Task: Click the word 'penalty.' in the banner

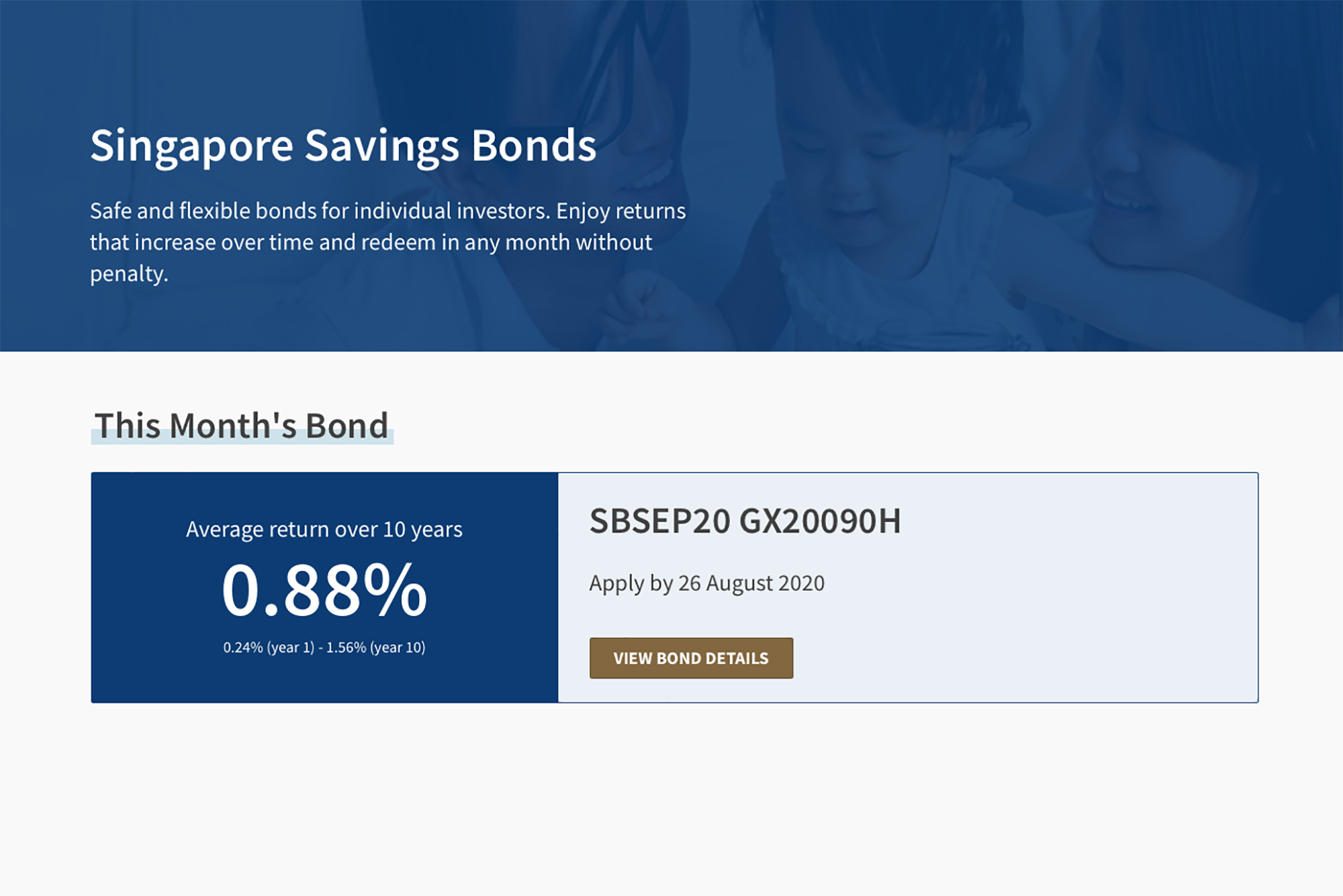Action: point(129,274)
